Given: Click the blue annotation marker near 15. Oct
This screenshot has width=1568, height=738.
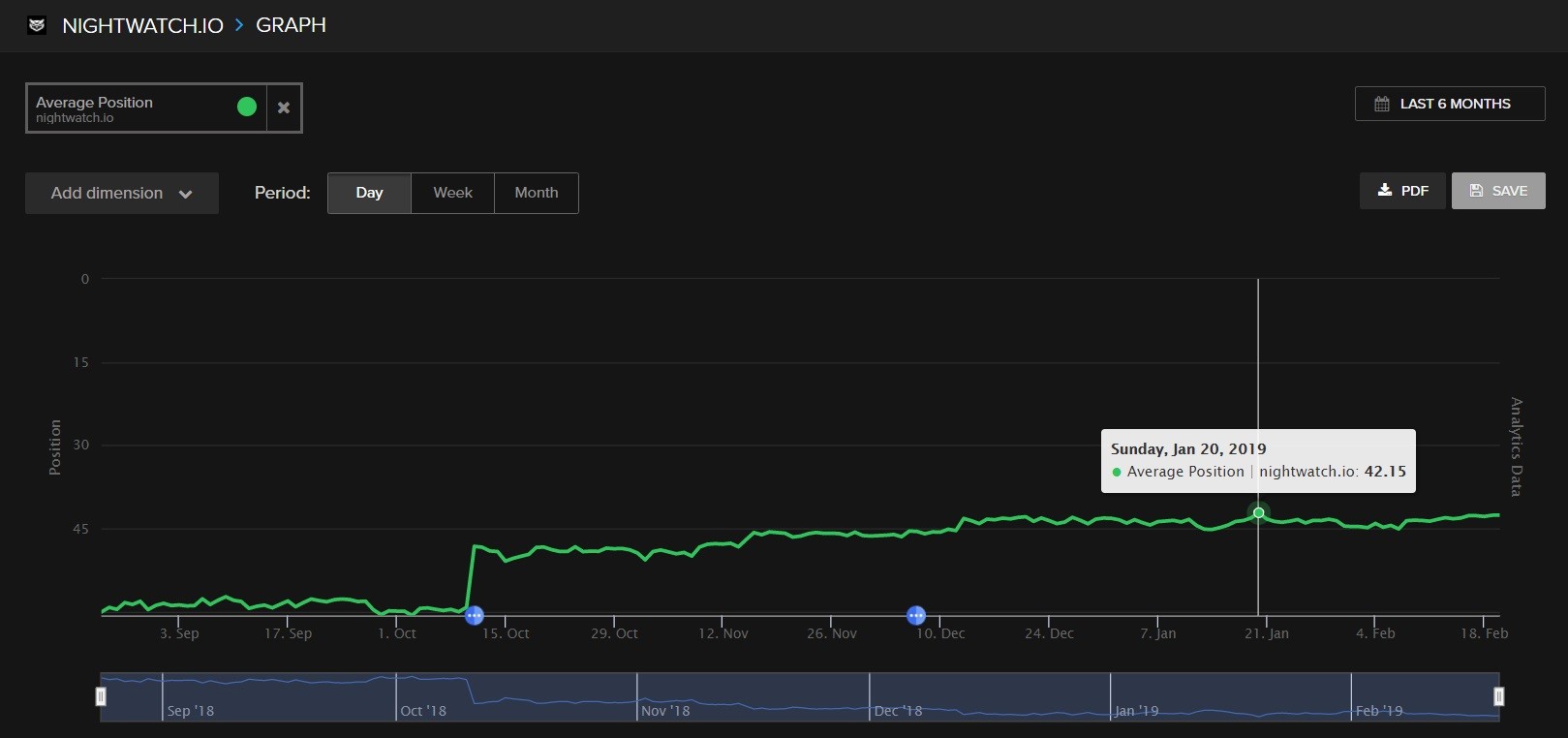Looking at the screenshot, I should click(x=474, y=615).
